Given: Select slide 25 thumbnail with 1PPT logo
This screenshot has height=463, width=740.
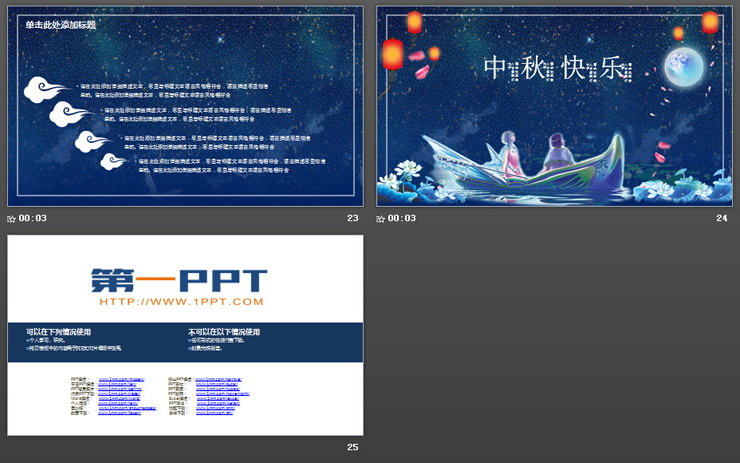Looking at the screenshot, I should click(185, 335).
